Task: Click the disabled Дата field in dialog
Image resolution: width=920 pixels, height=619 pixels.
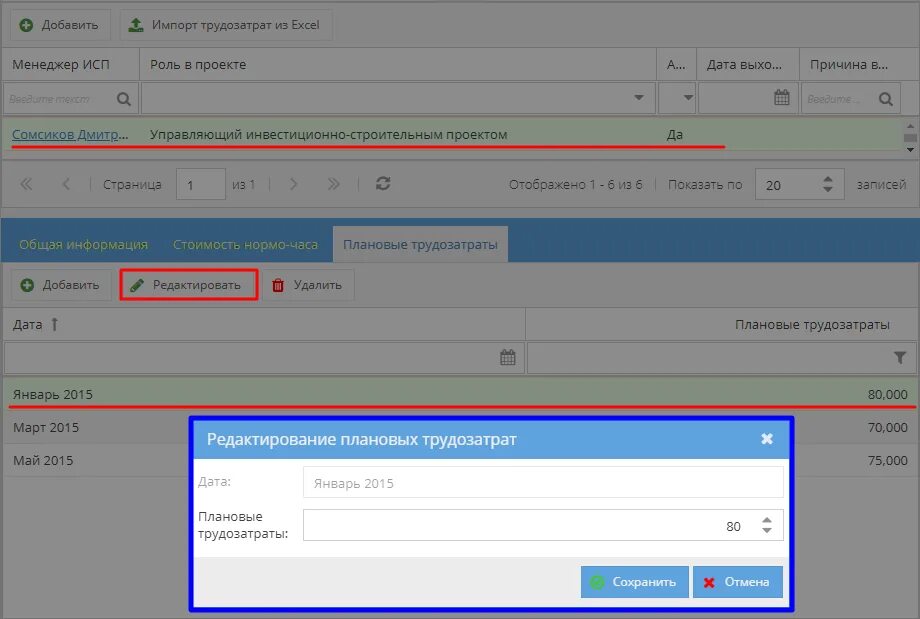Action: point(543,483)
